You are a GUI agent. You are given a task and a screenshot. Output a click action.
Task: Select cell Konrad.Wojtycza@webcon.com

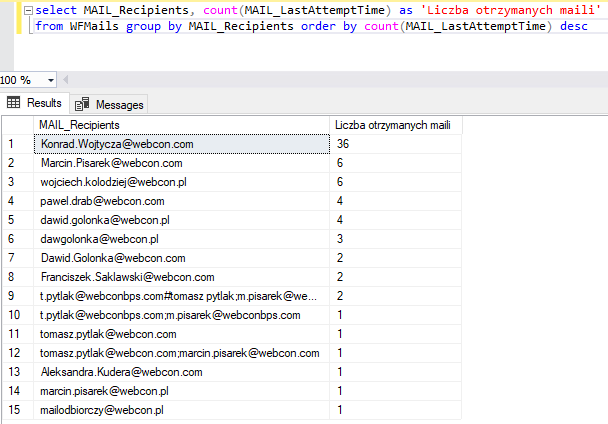(181, 144)
